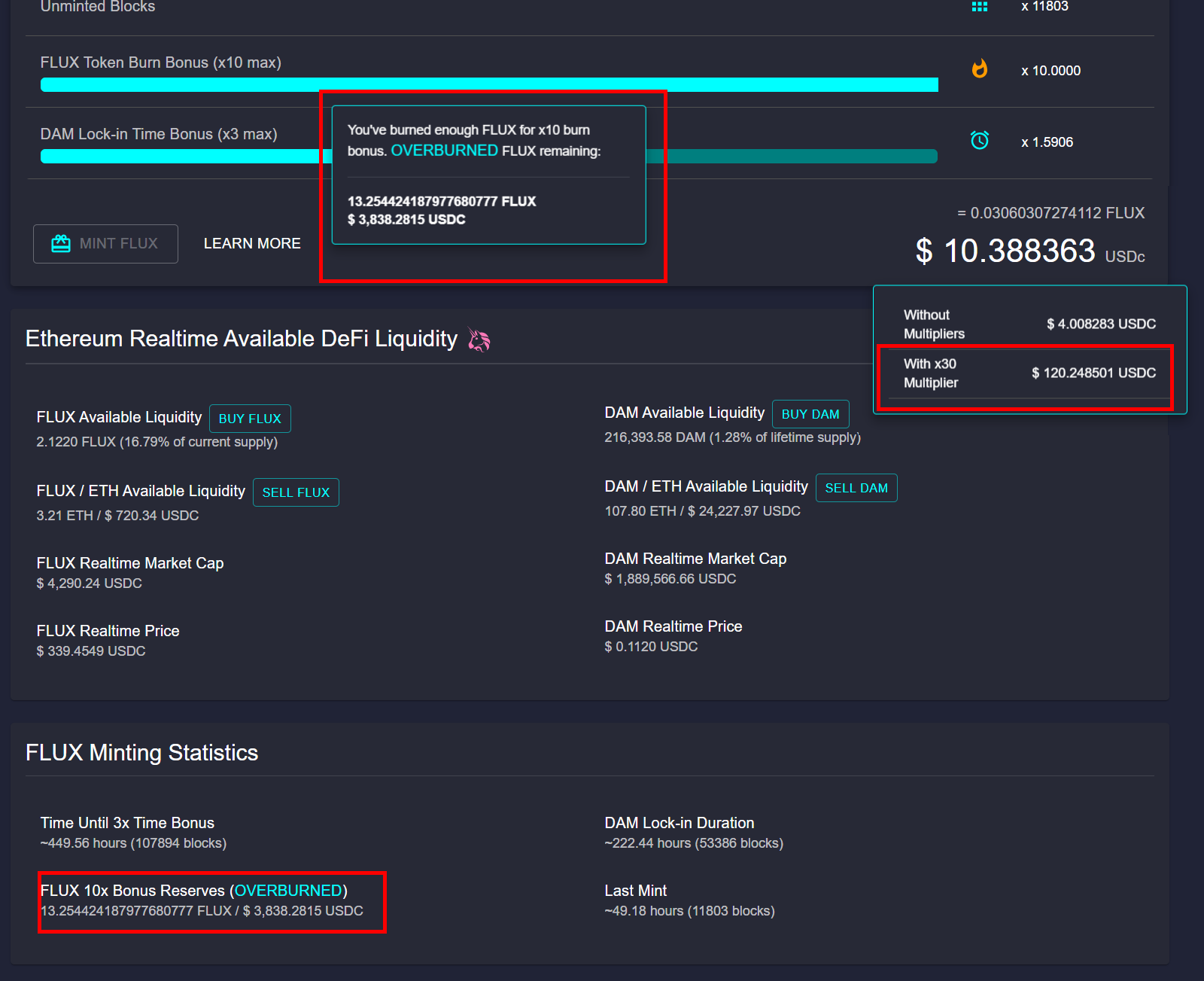Click the x 11803 unminted blocks value
Viewport: 1204px width, 981px height.
(1044, 7)
